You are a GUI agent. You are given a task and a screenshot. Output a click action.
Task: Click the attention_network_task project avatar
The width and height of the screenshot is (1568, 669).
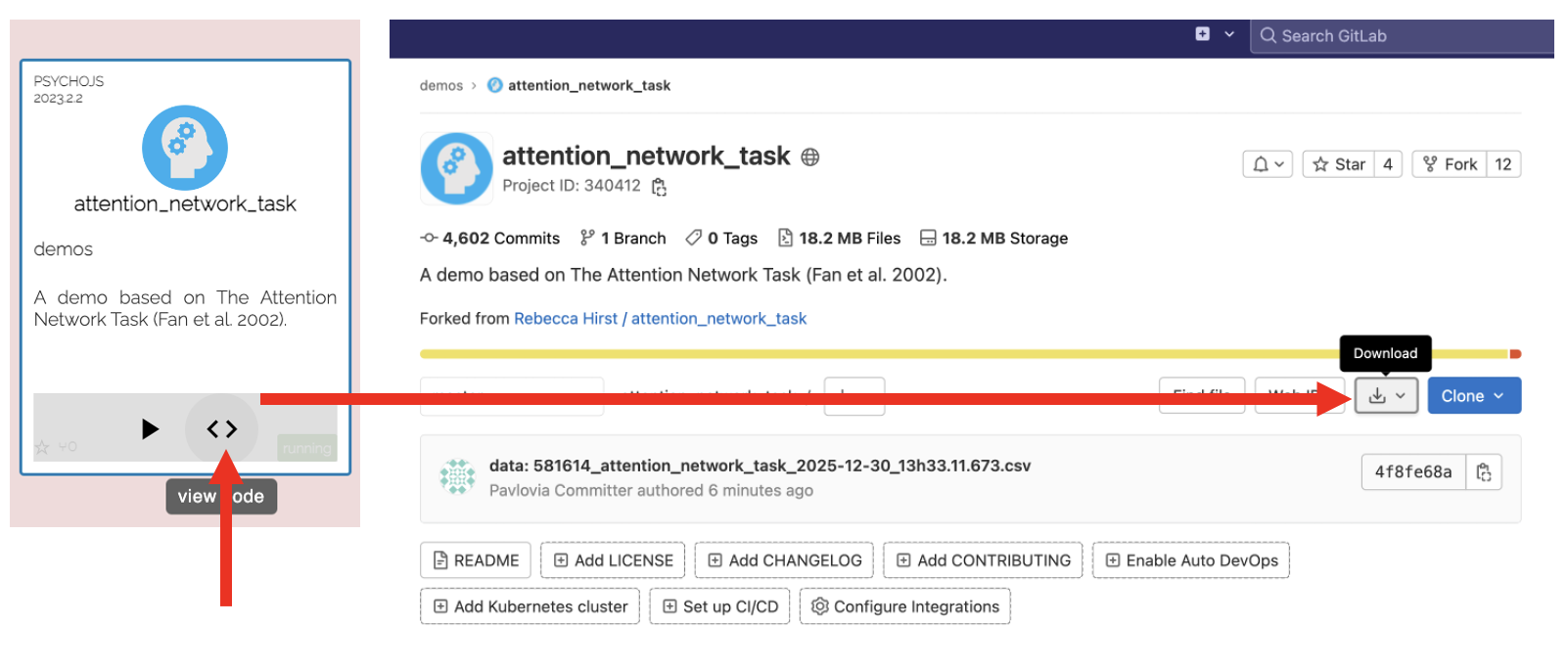point(456,168)
